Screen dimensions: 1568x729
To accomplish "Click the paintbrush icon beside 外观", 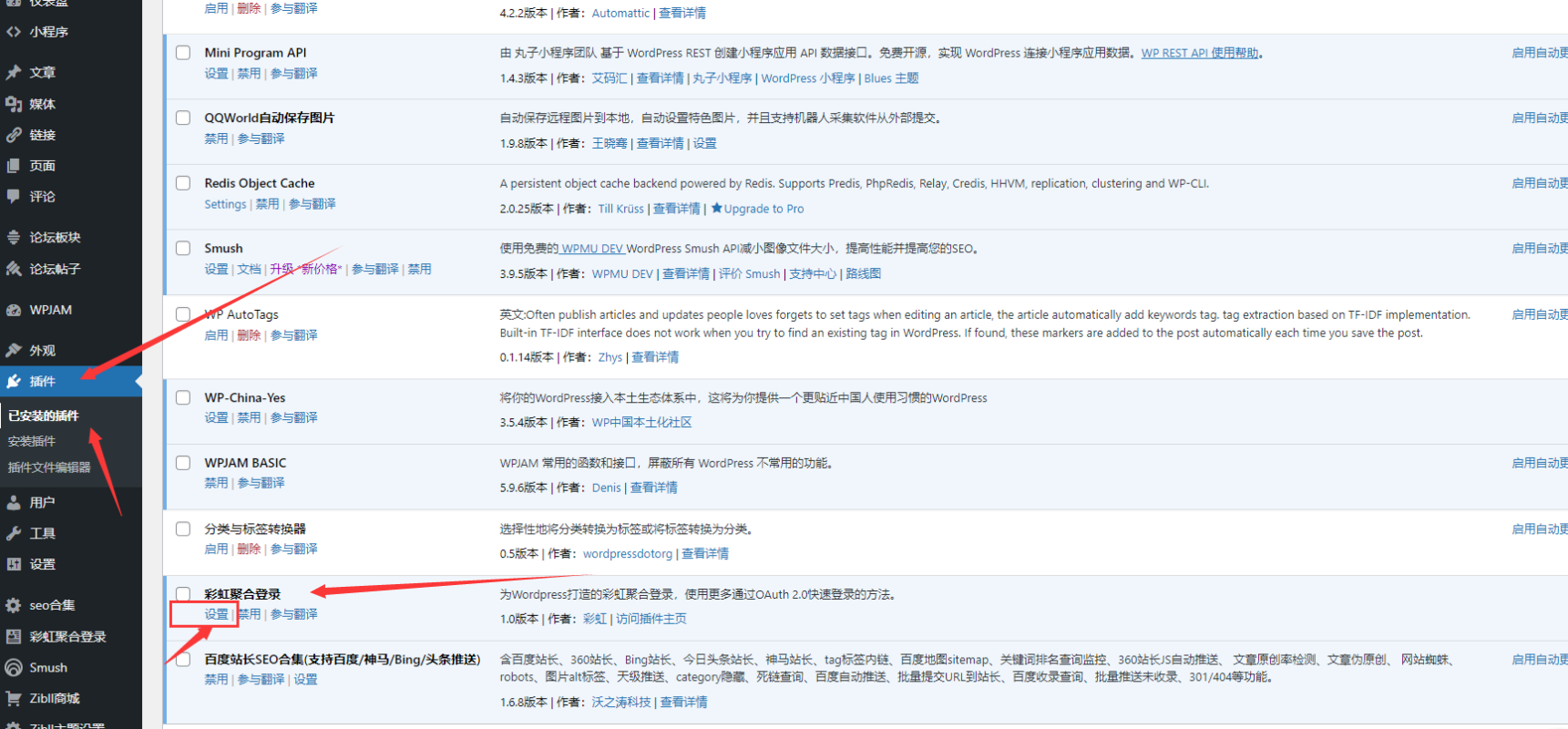I will [14, 350].
